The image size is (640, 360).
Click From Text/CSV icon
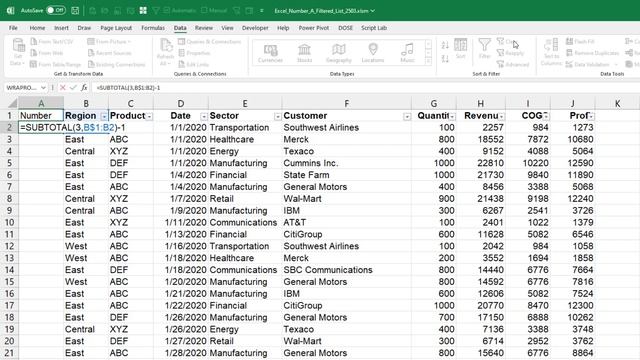pyautogui.click(x=34, y=42)
